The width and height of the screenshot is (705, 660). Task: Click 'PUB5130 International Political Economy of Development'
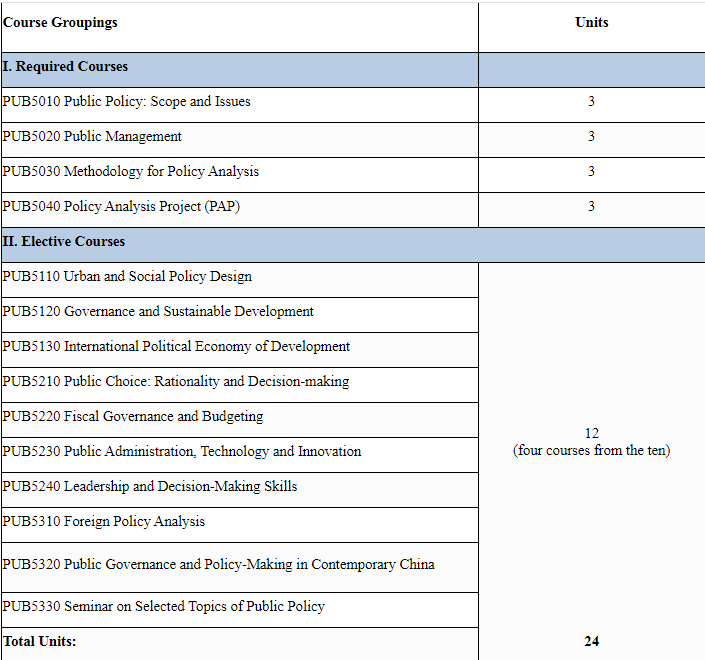point(176,346)
